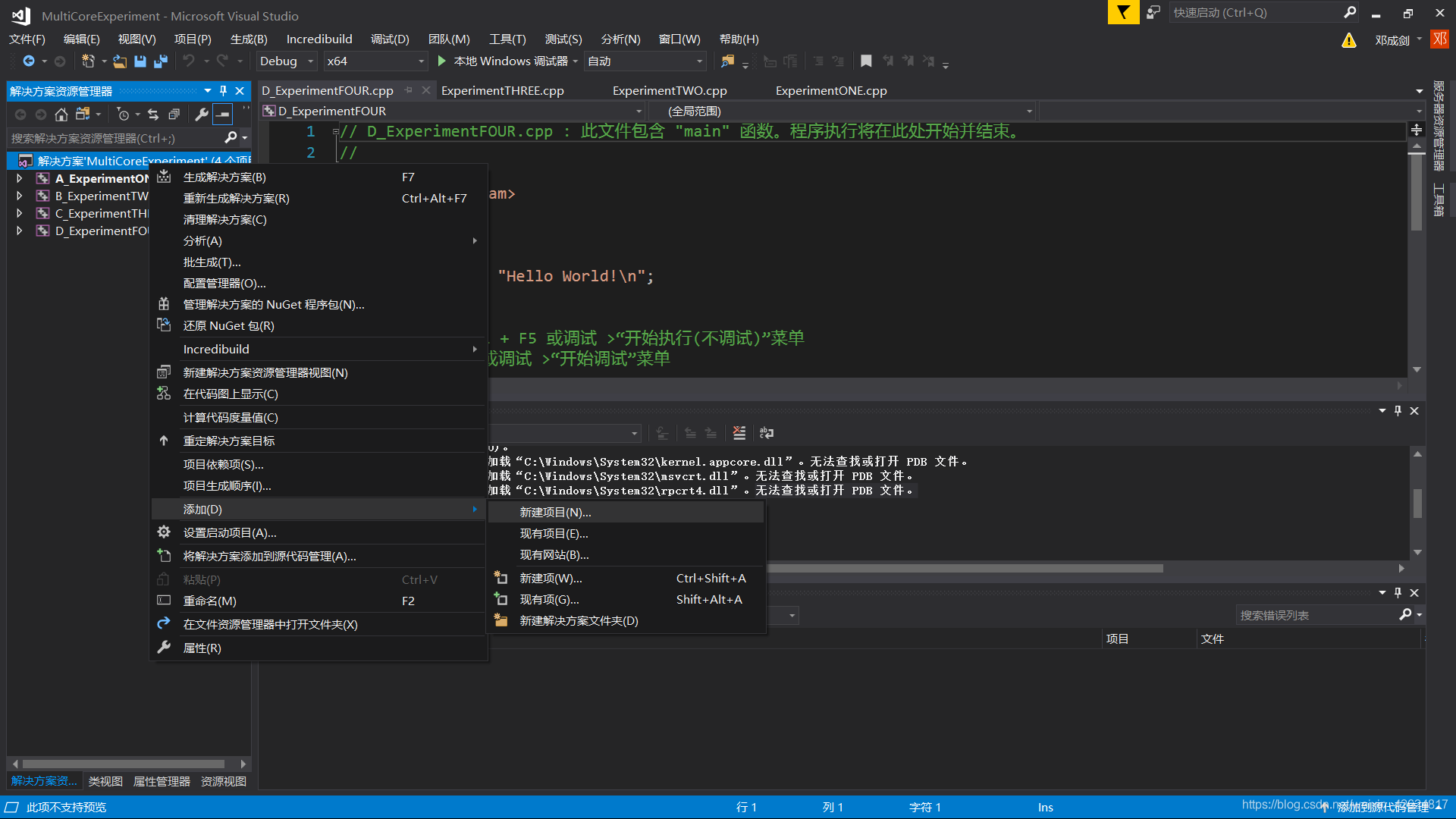Click the editor split window handle
Viewport: 1456px width, 819px height.
[1416, 130]
